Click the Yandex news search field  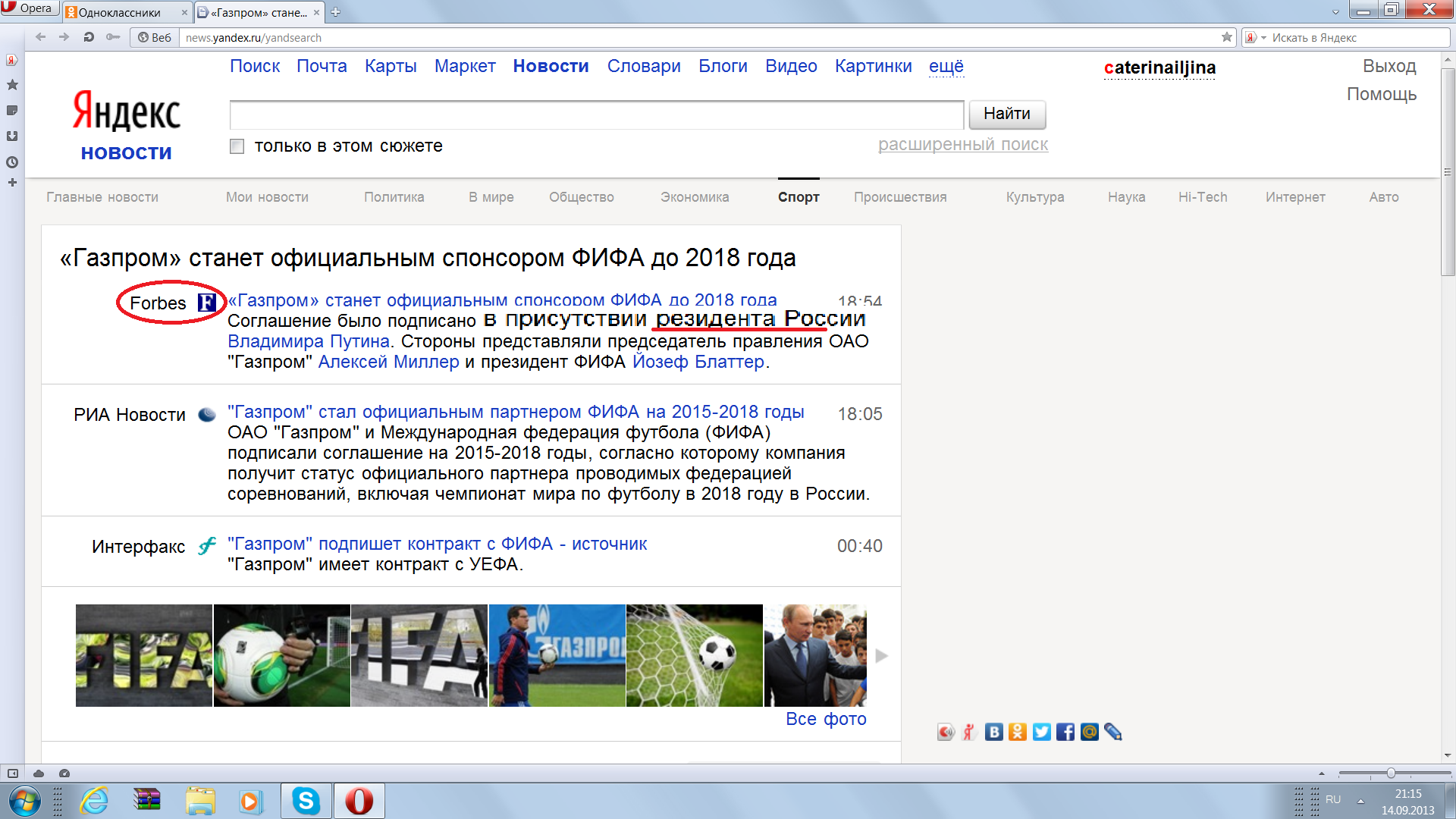[597, 115]
